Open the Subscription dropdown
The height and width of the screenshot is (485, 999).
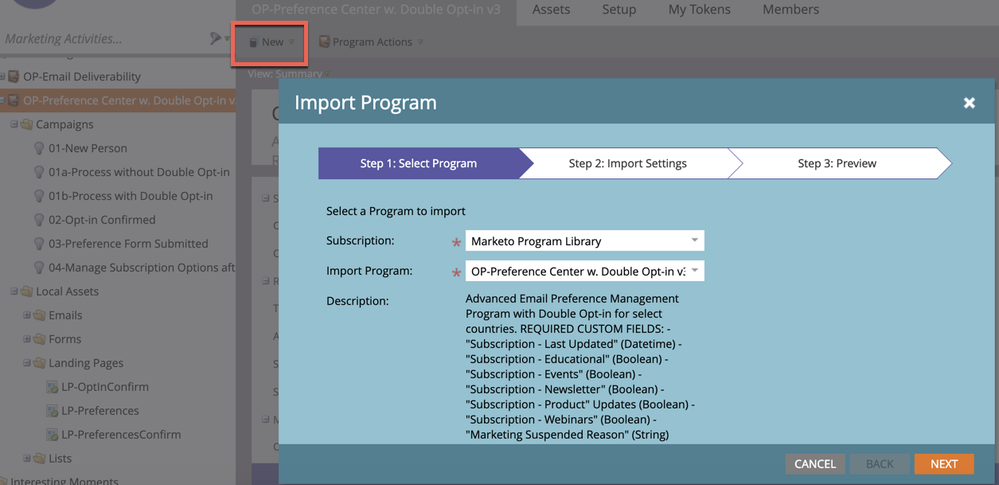pyautogui.click(x=585, y=241)
